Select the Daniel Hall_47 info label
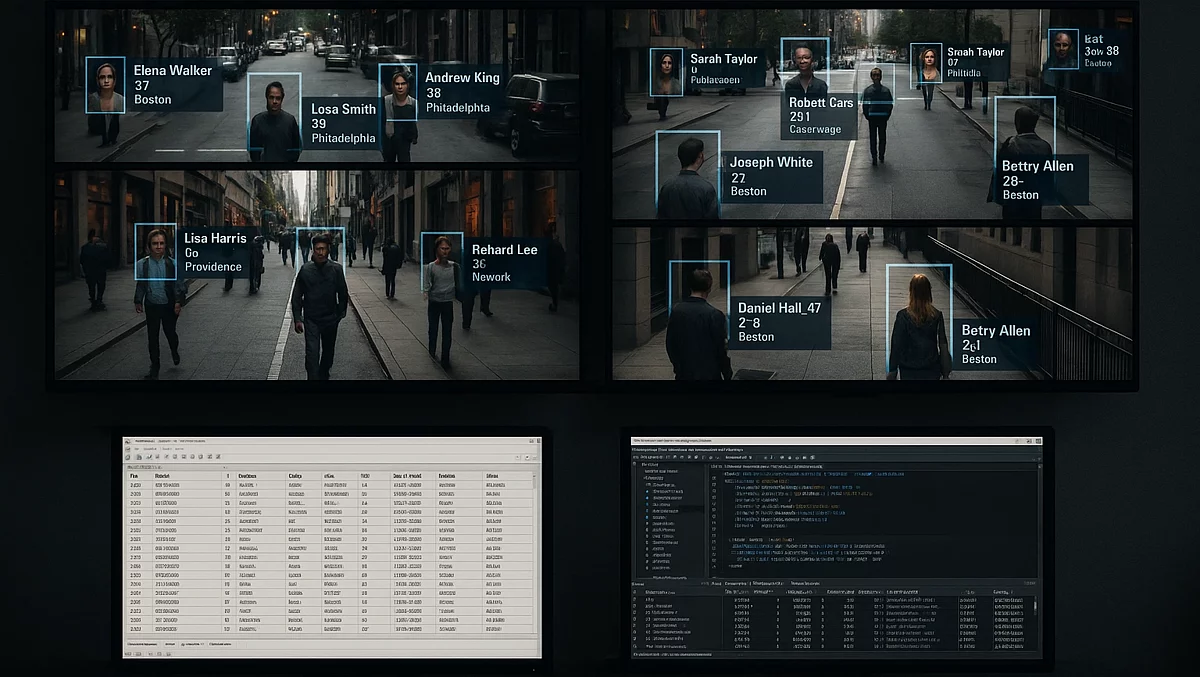The width and height of the screenshot is (1200, 677). (x=780, y=322)
